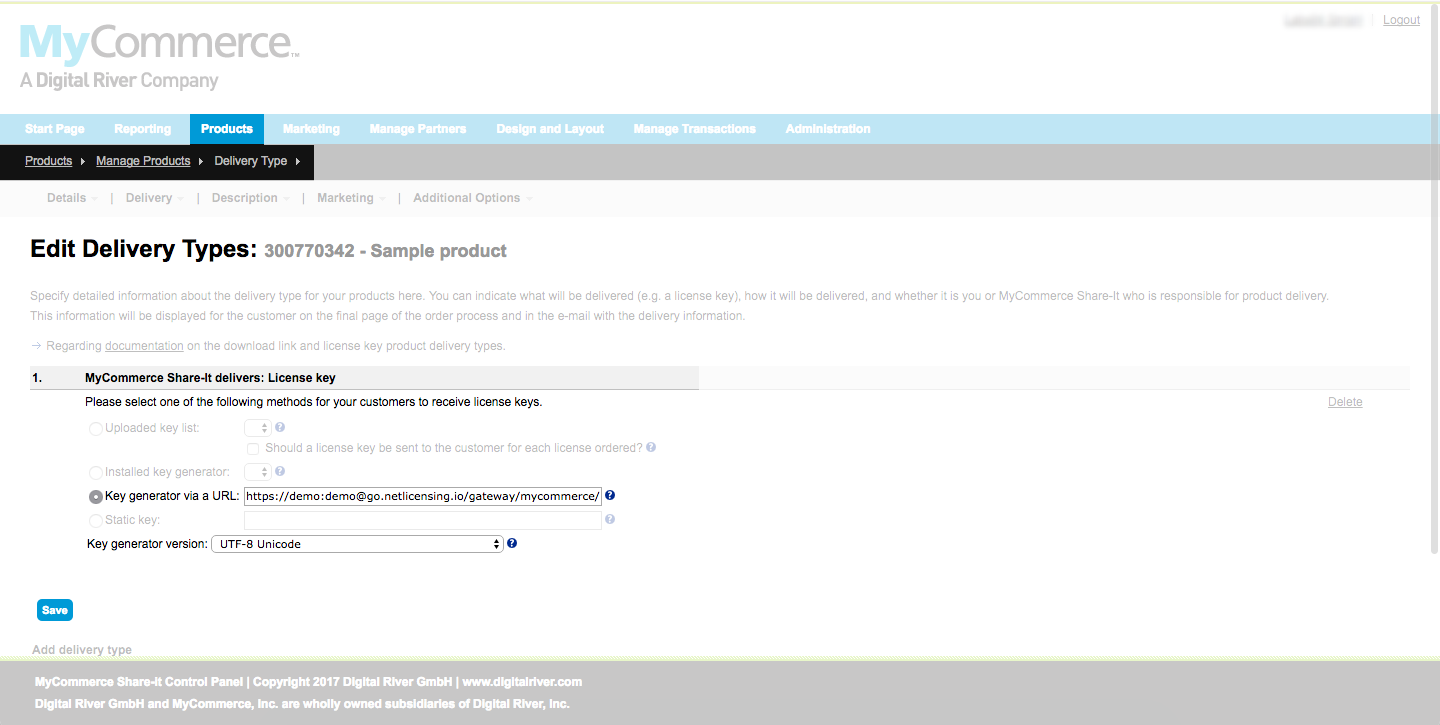
Task: Click the Static key input field
Action: pos(423,520)
